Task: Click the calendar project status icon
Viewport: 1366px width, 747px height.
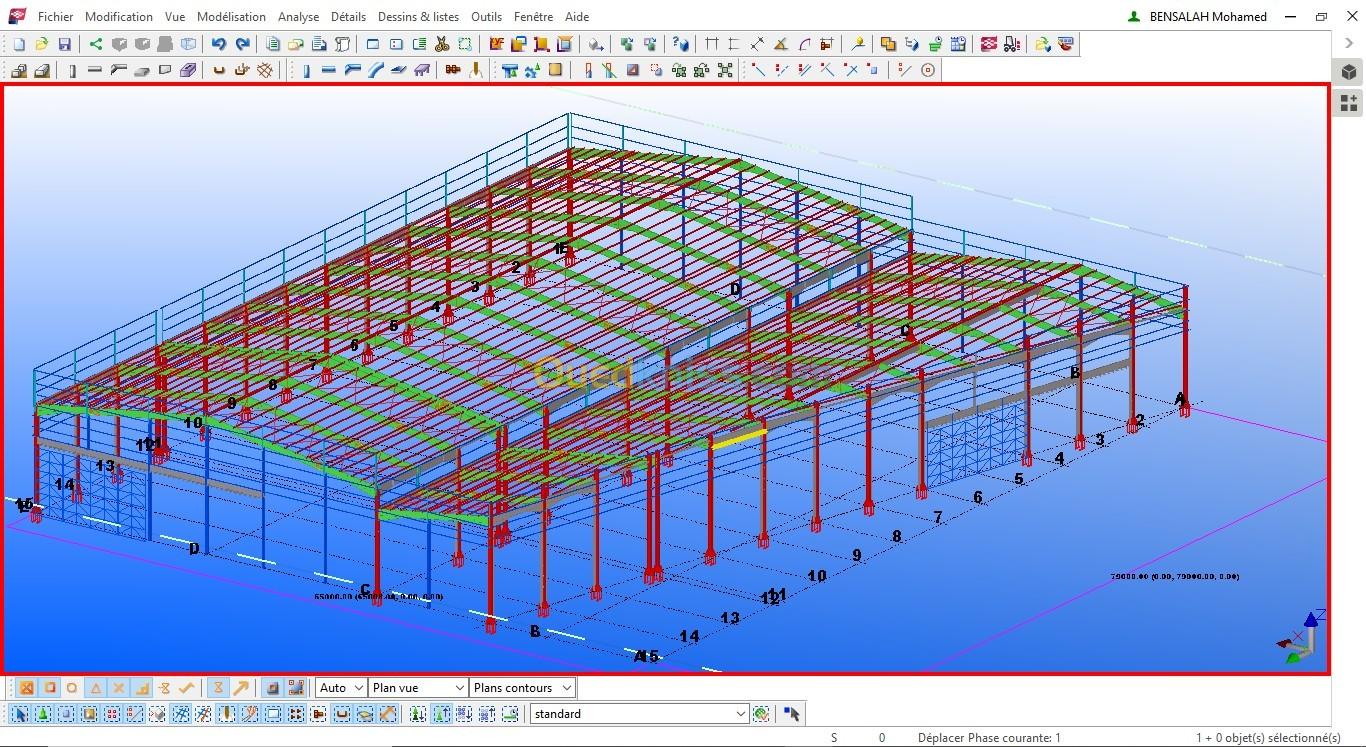Action: tap(958, 44)
